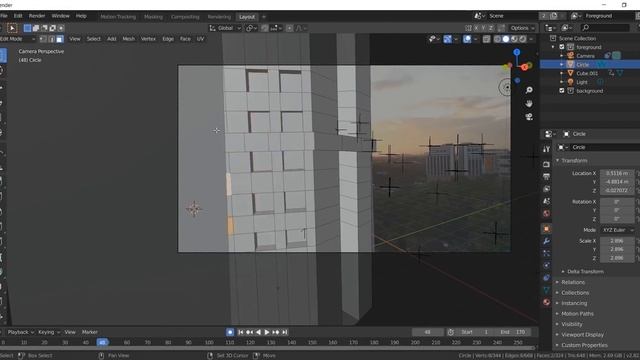Select wireframe viewport shading
Screen dimensions: 640x360
[497, 39]
